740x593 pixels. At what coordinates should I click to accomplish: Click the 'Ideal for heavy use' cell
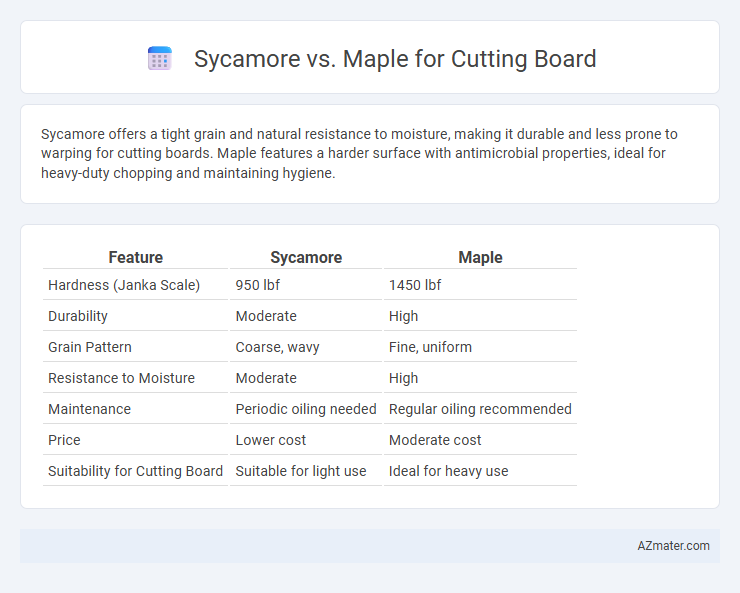tap(448, 471)
